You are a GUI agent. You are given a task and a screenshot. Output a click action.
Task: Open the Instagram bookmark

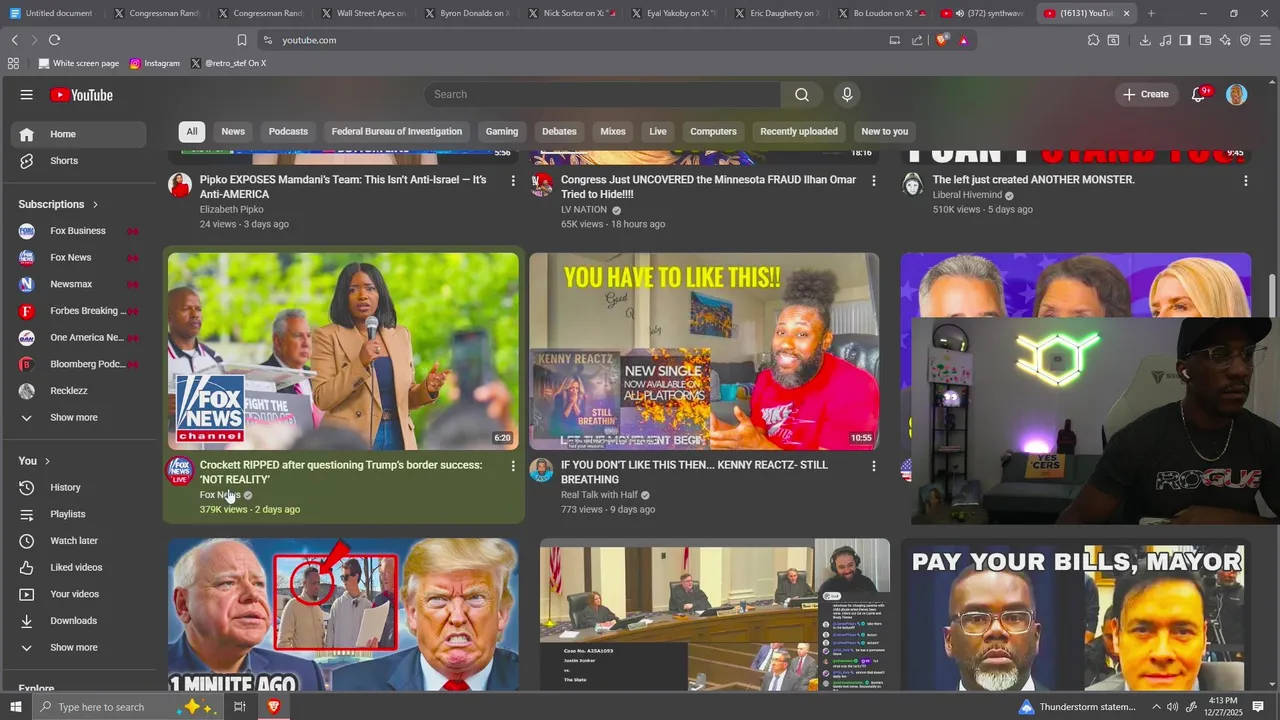click(155, 63)
